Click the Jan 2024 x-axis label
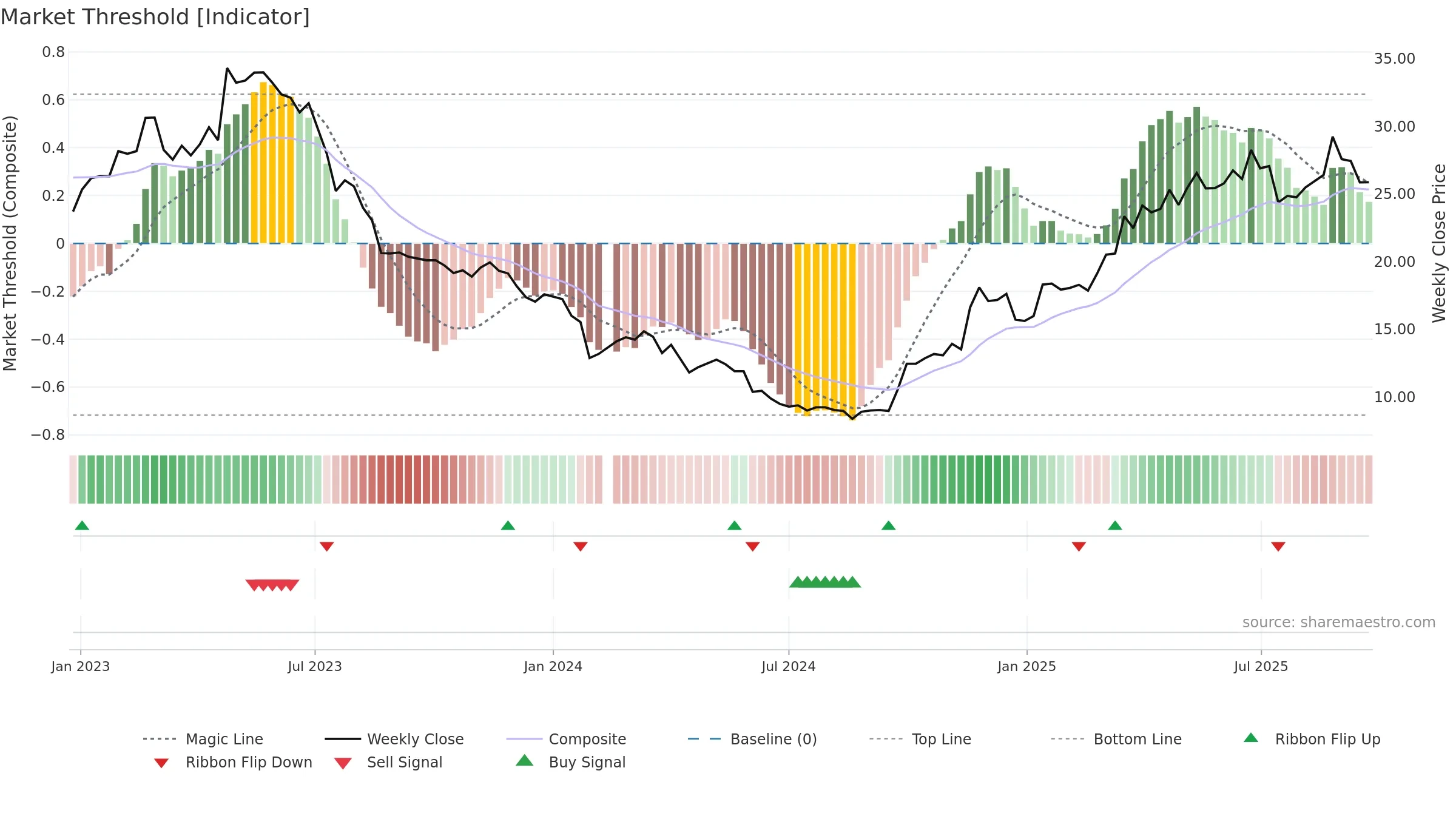 [553, 666]
